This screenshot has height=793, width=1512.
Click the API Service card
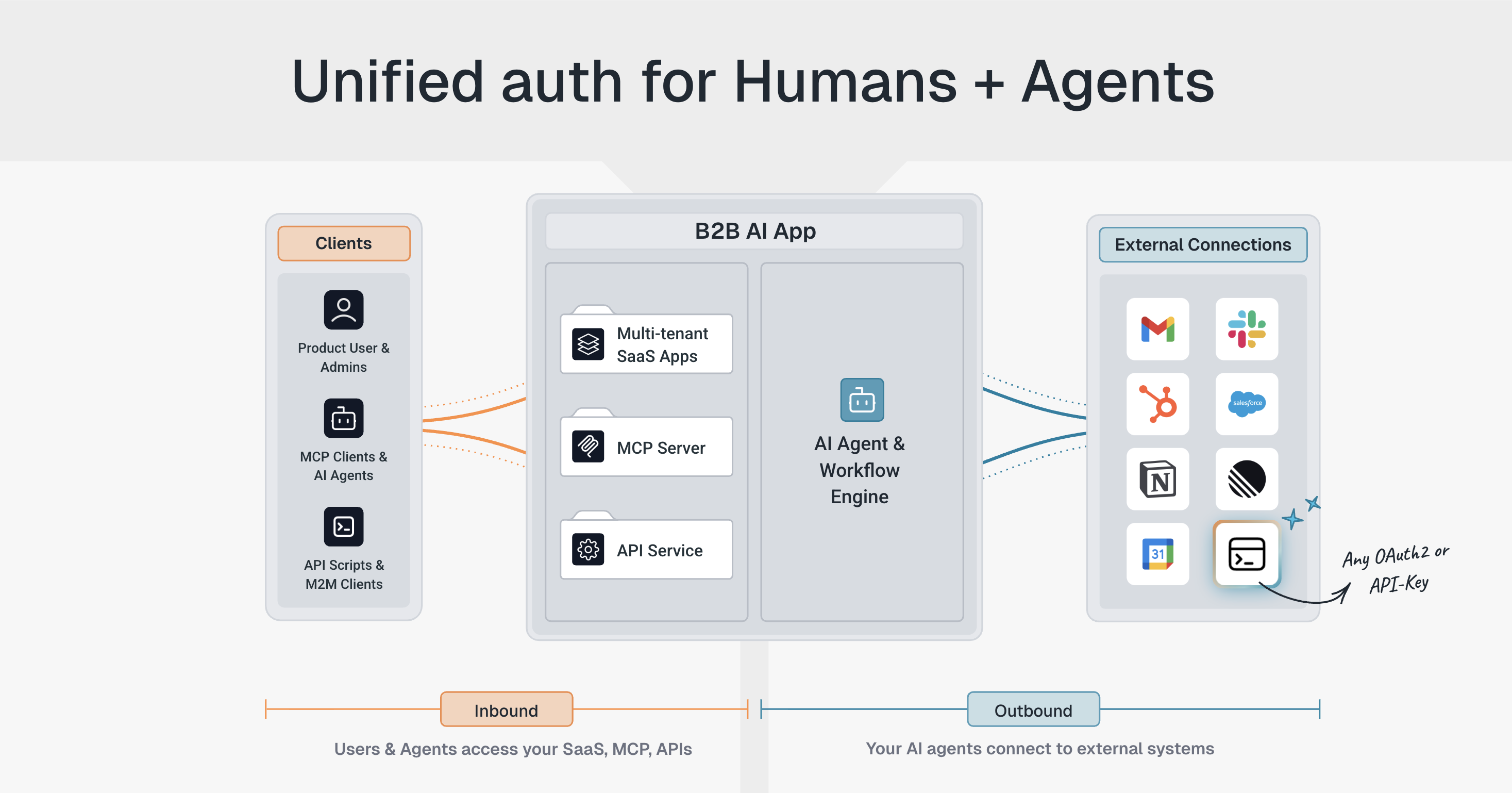click(646, 550)
